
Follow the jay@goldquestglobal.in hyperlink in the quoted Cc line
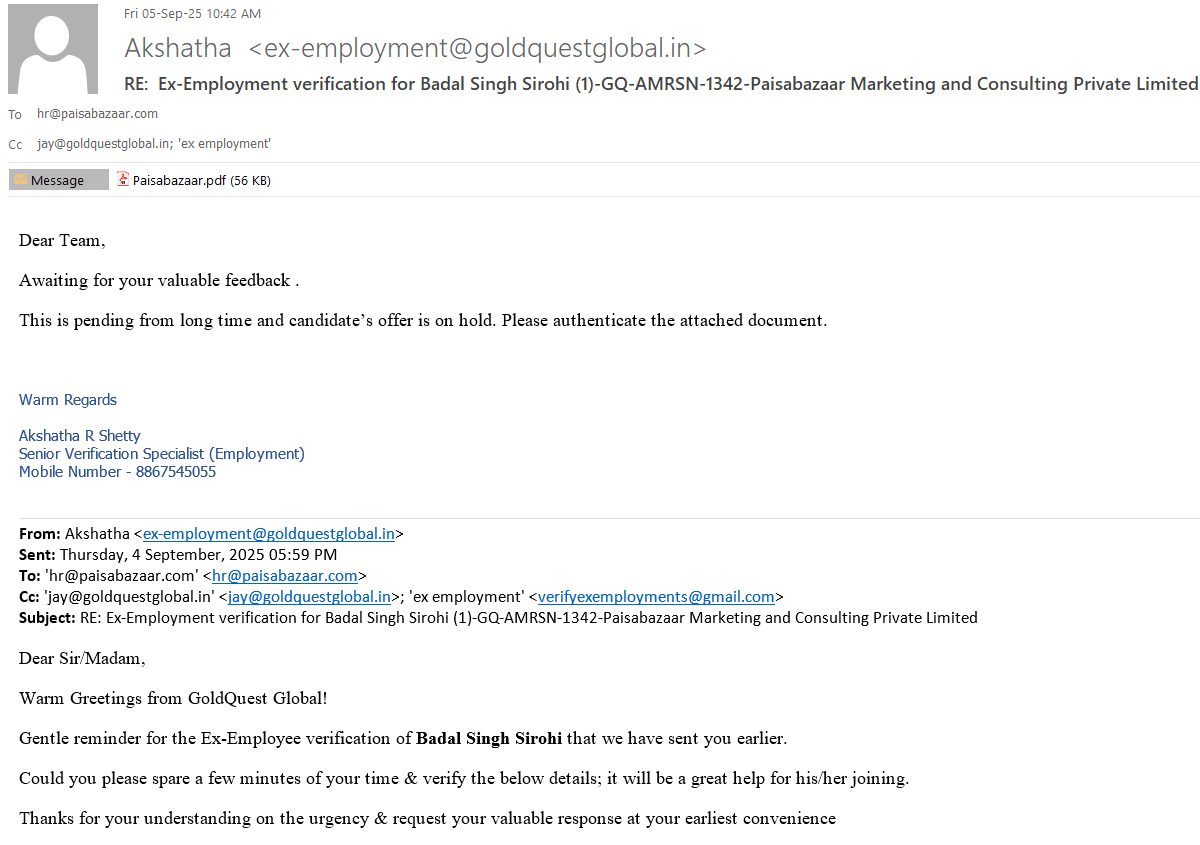point(309,597)
